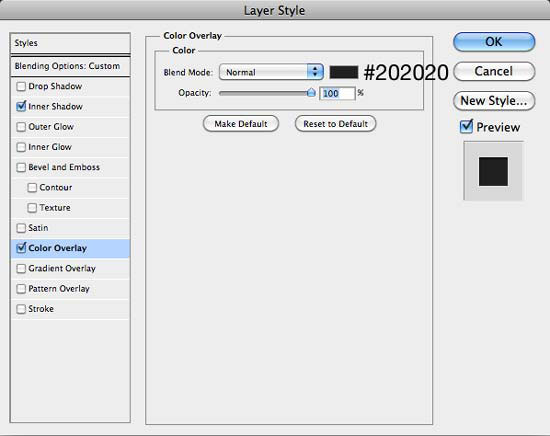Image resolution: width=550 pixels, height=436 pixels.
Task: Turn on the Inner Glow checkbox
Action: pos(21,147)
